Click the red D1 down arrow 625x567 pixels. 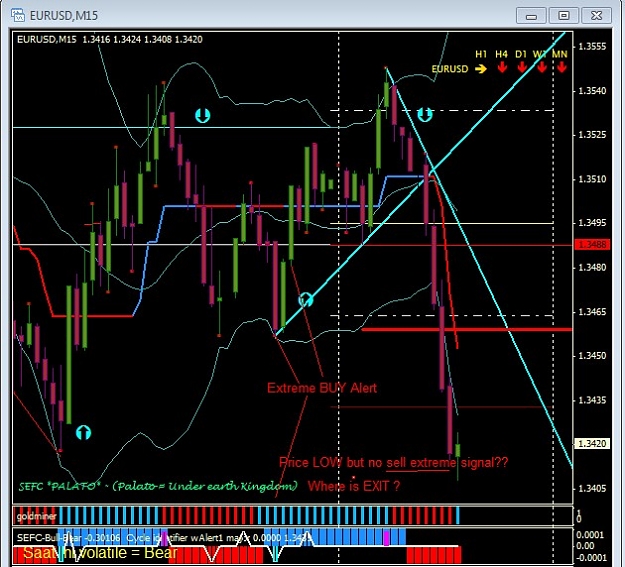click(x=522, y=67)
